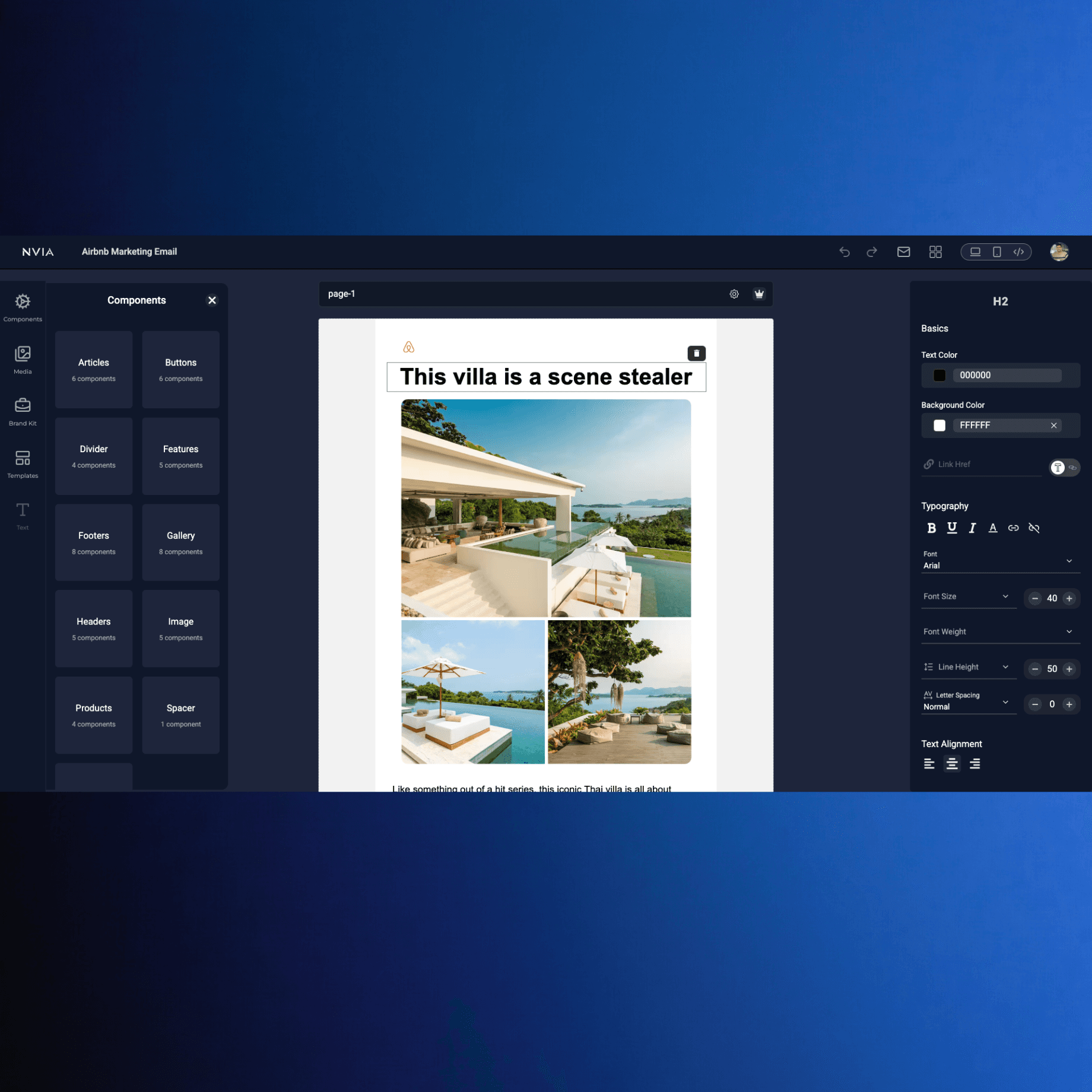Decrease line height with minus button
Viewport: 1092px width, 1092px height.
coord(1034,669)
